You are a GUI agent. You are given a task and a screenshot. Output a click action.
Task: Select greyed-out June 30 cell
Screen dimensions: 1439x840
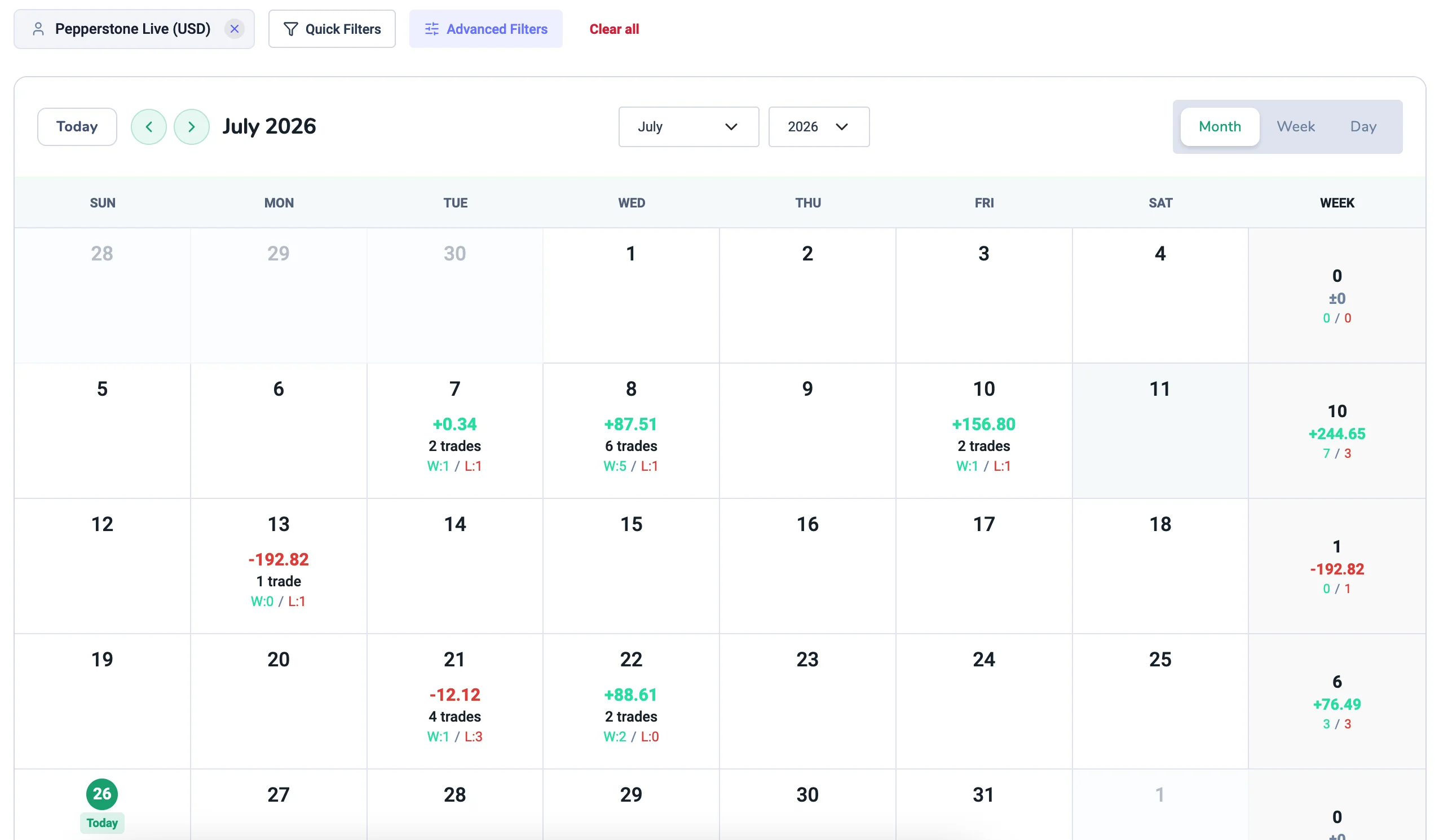click(454, 295)
